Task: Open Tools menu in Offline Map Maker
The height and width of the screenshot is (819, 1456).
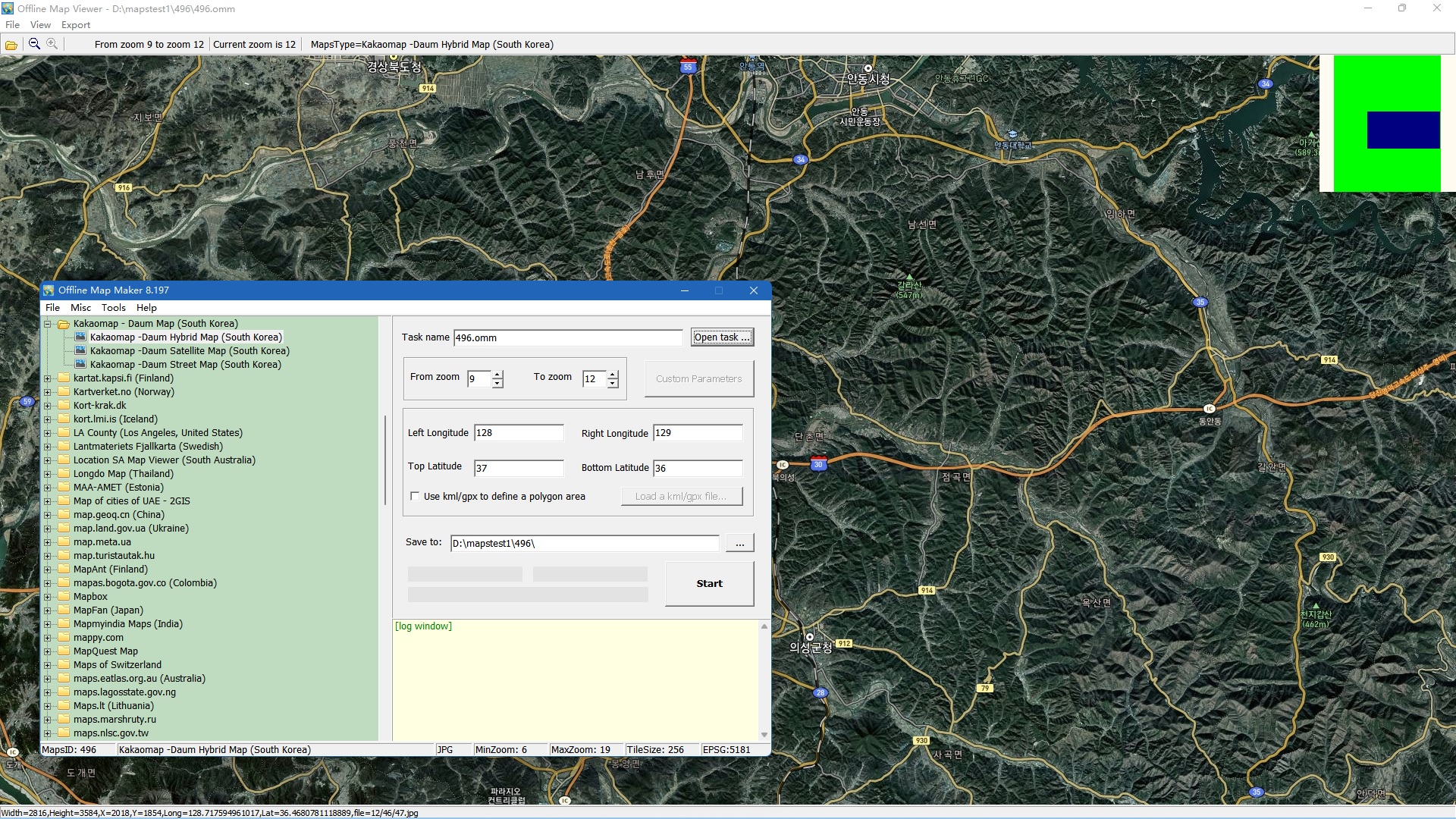Action: point(114,308)
